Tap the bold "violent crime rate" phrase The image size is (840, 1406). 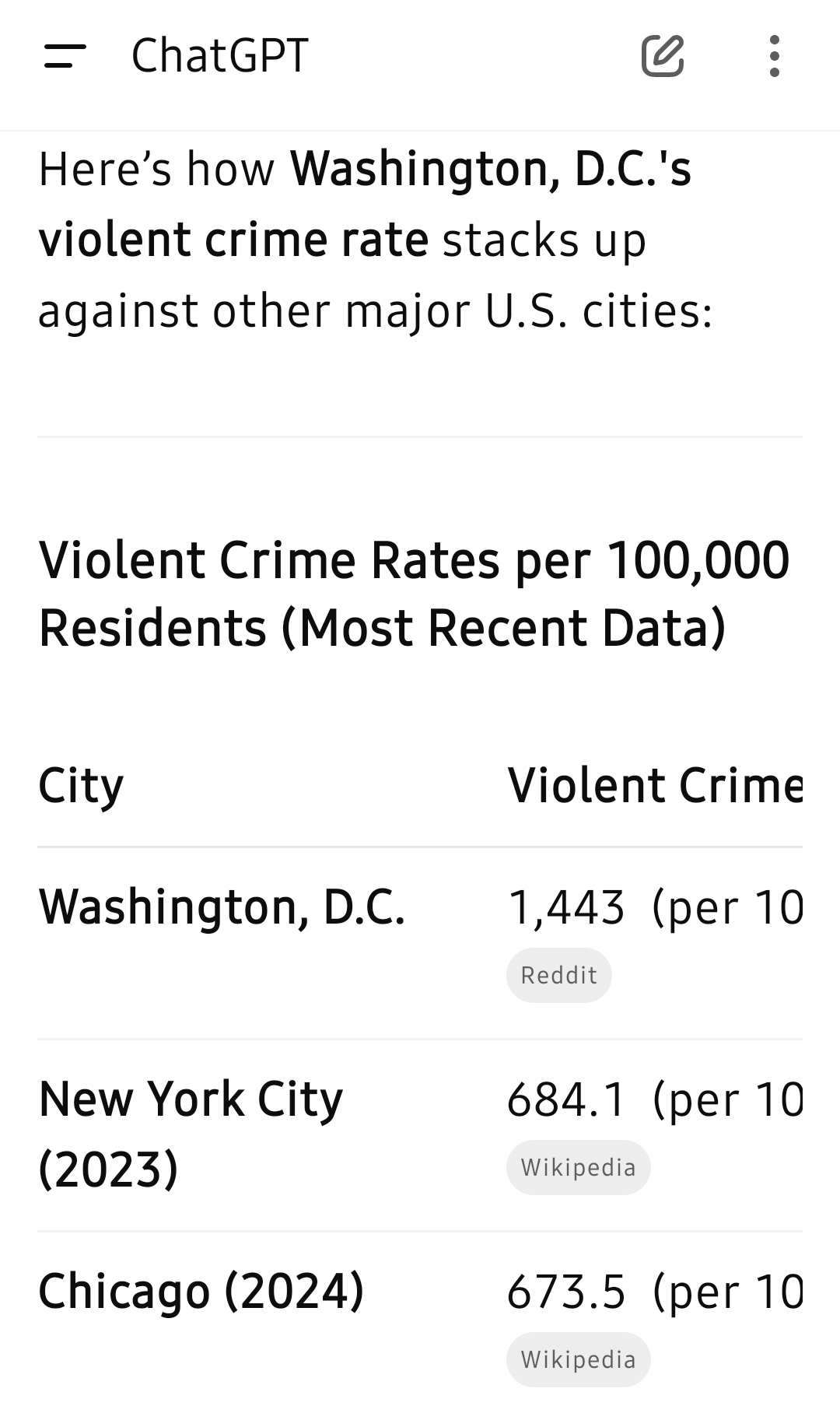[233, 239]
